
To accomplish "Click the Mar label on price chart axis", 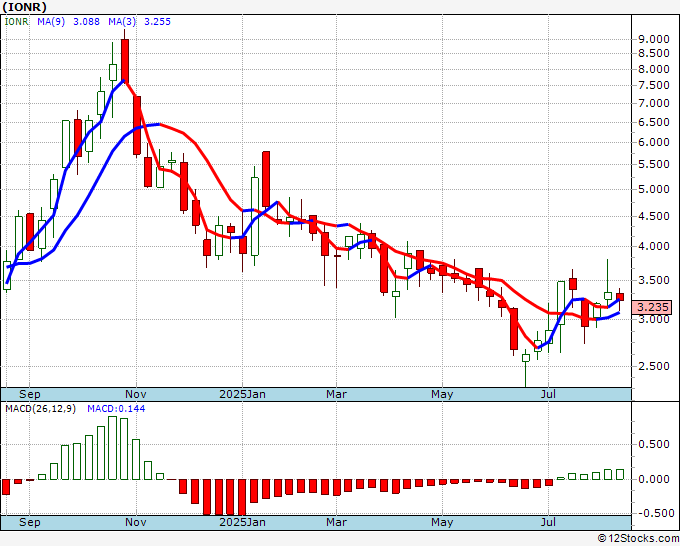I will pyautogui.click(x=337, y=394).
